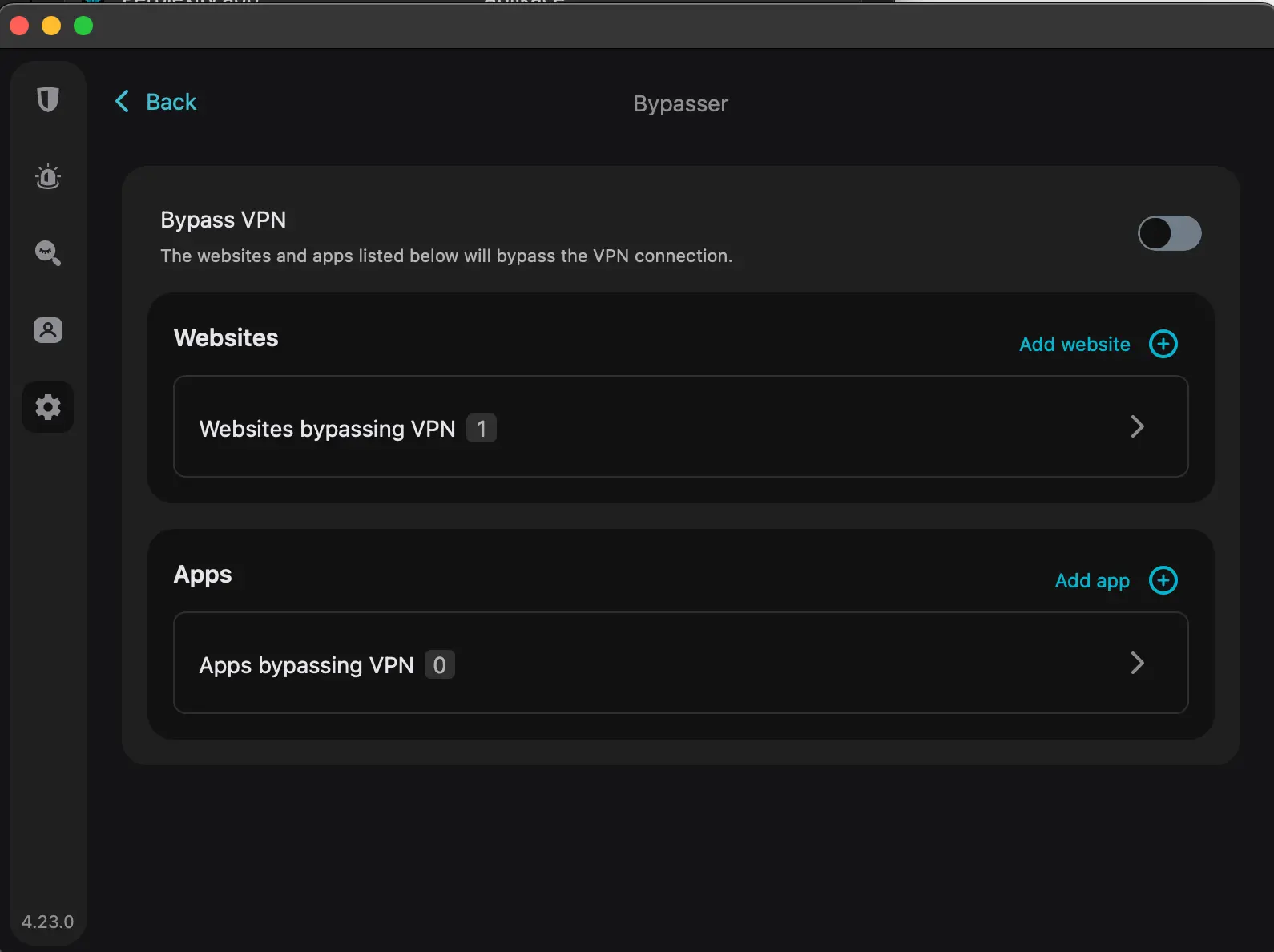Open the Alternative ID person icon
Viewport: 1274px width, 952px height.
(48, 330)
